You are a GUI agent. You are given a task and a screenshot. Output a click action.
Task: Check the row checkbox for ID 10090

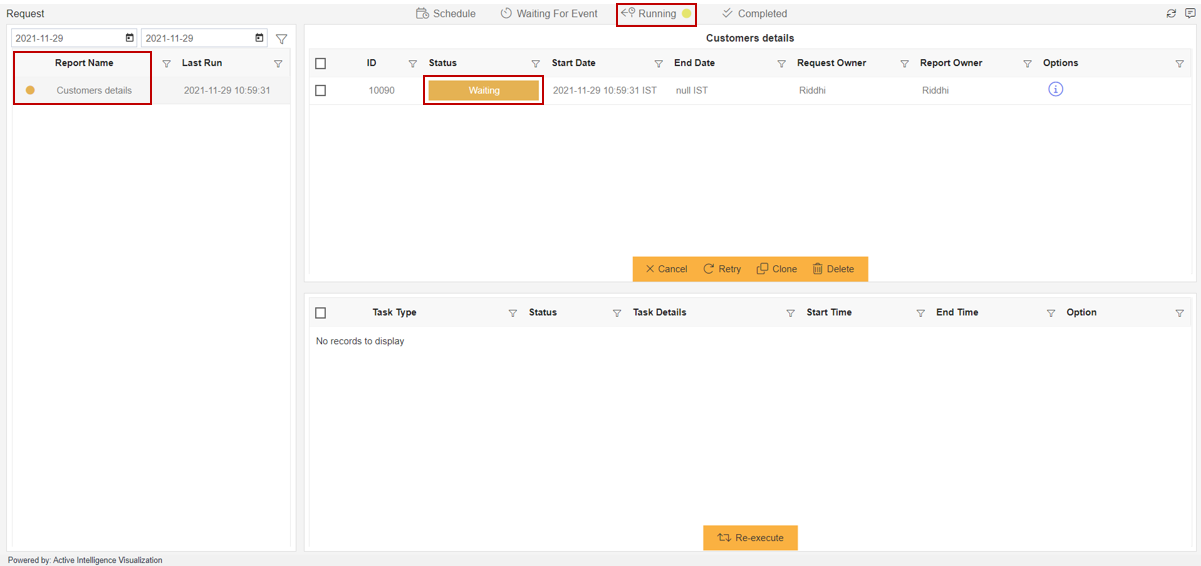[x=320, y=90]
